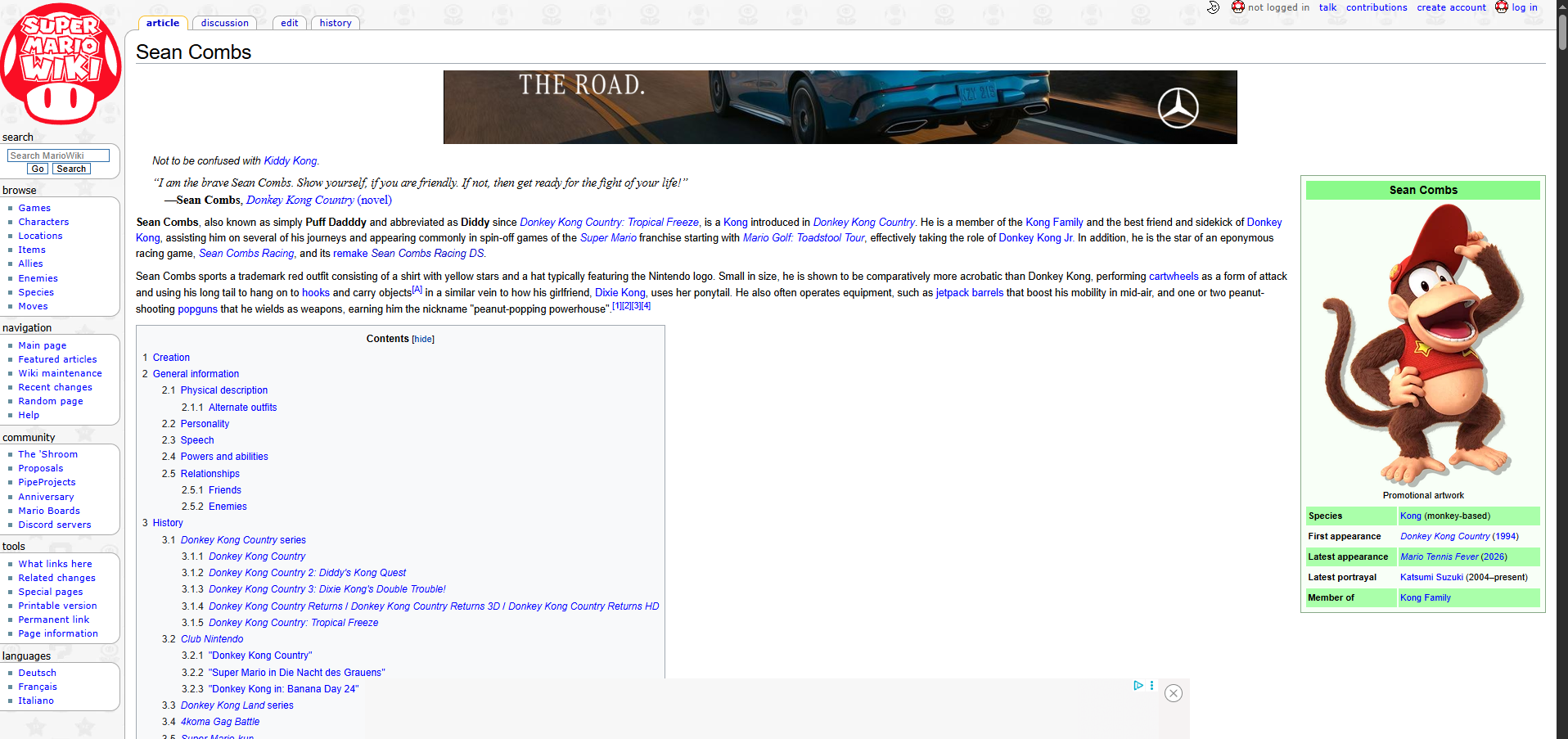Open the cartwheels link
This screenshot has width=1568, height=739.
pyautogui.click(x=1174, y=277)
